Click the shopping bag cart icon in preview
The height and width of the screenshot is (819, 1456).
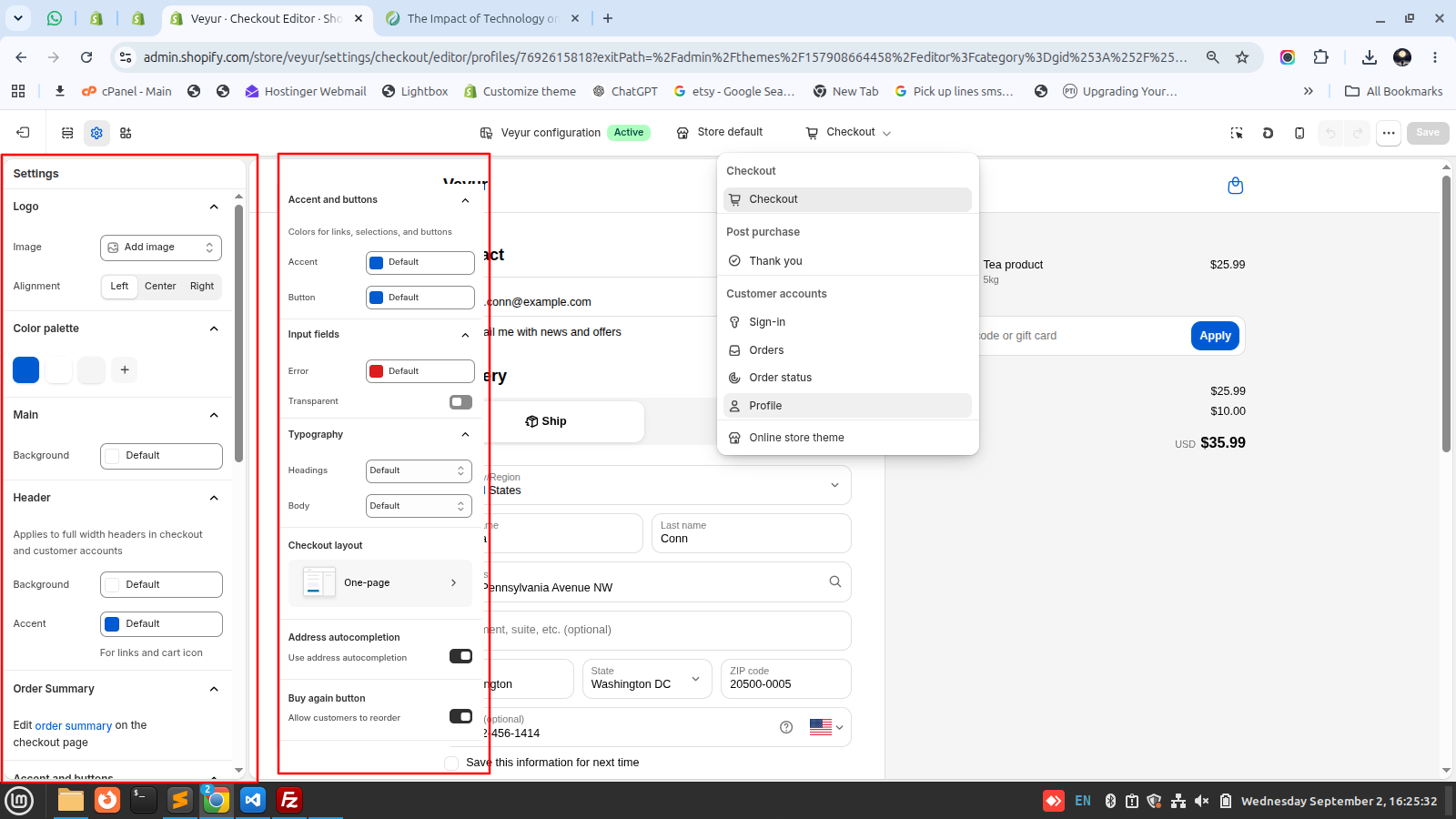tap(1235, 186)
